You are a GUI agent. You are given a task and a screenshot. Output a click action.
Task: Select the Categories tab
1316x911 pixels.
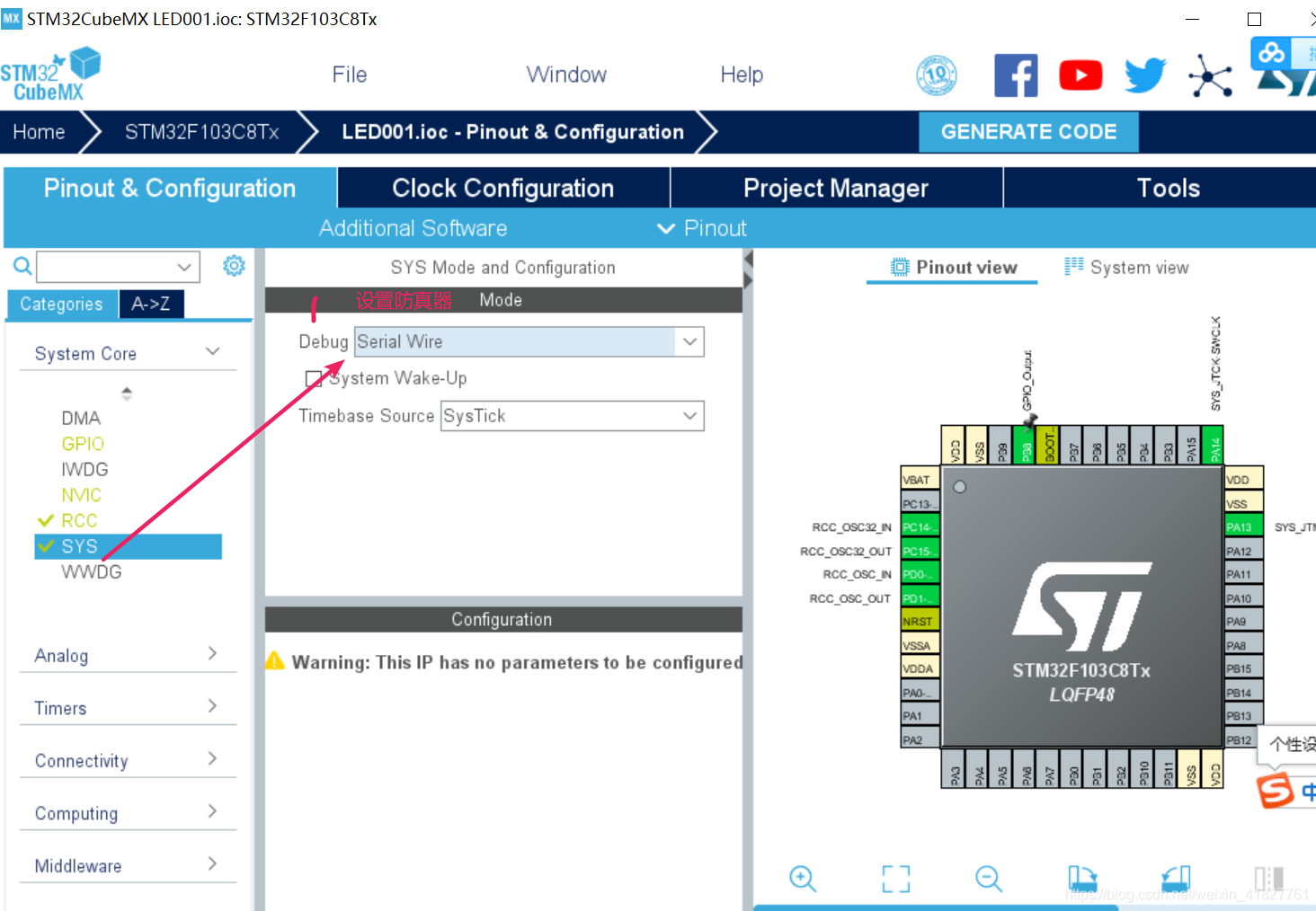point(61,304)
